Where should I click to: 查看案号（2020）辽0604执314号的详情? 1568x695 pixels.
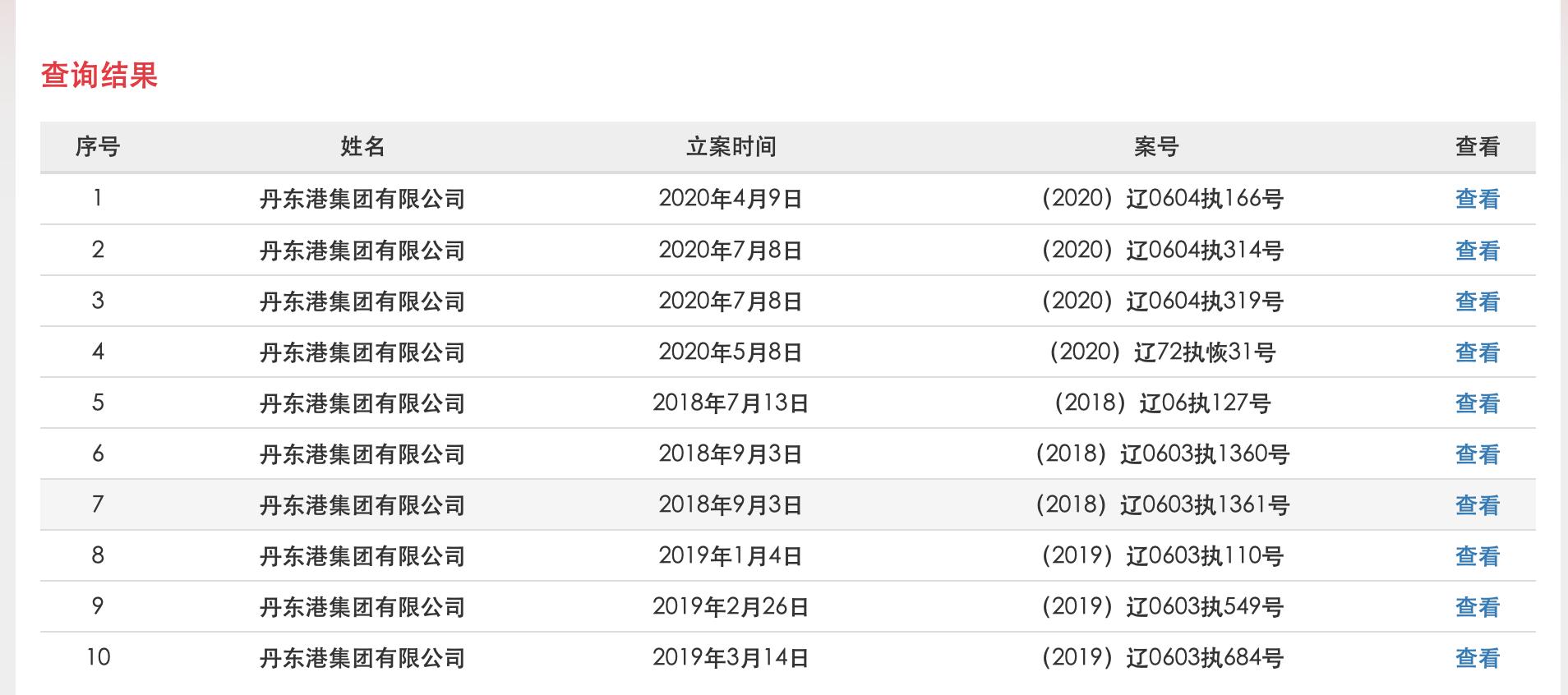[x=1473, y=250]
